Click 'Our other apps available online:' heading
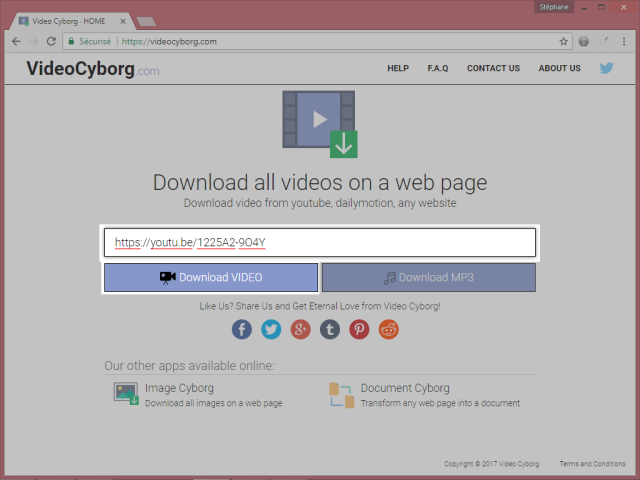 click(189, 365)
